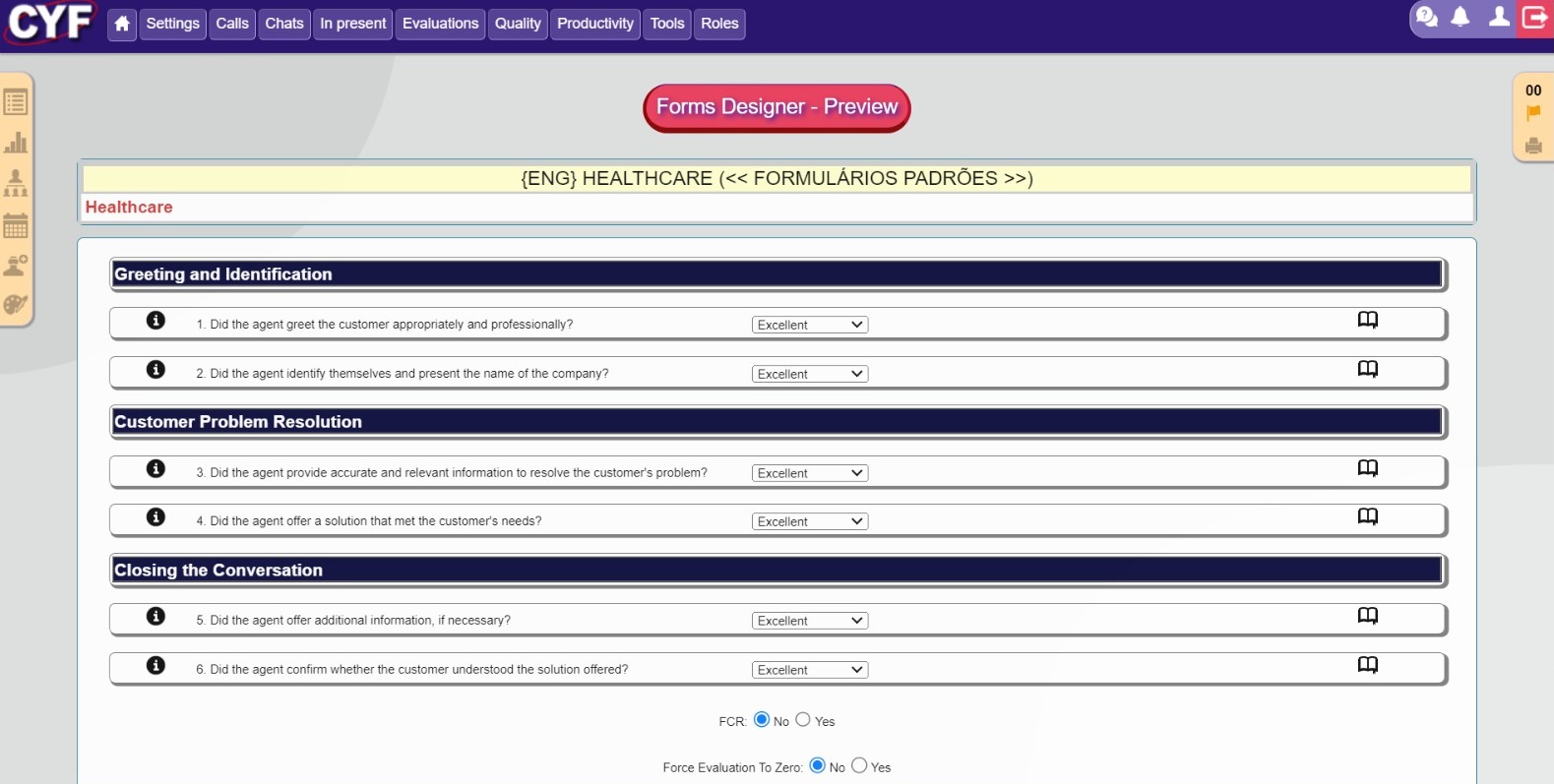Click the info icon for question 1
Viewport: 1554px width, 784px height.
click(155, 321)
